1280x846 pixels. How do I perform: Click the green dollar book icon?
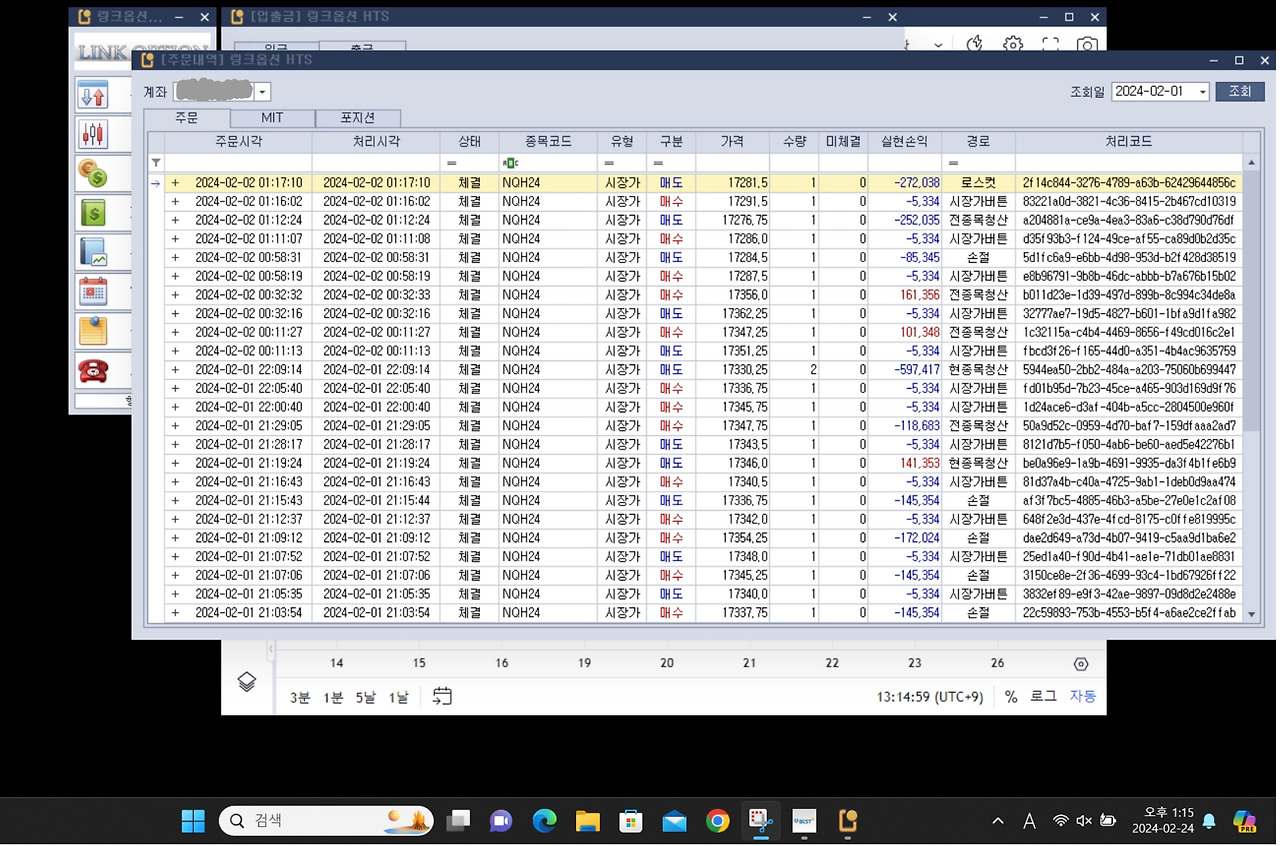(x=93, y=212)
